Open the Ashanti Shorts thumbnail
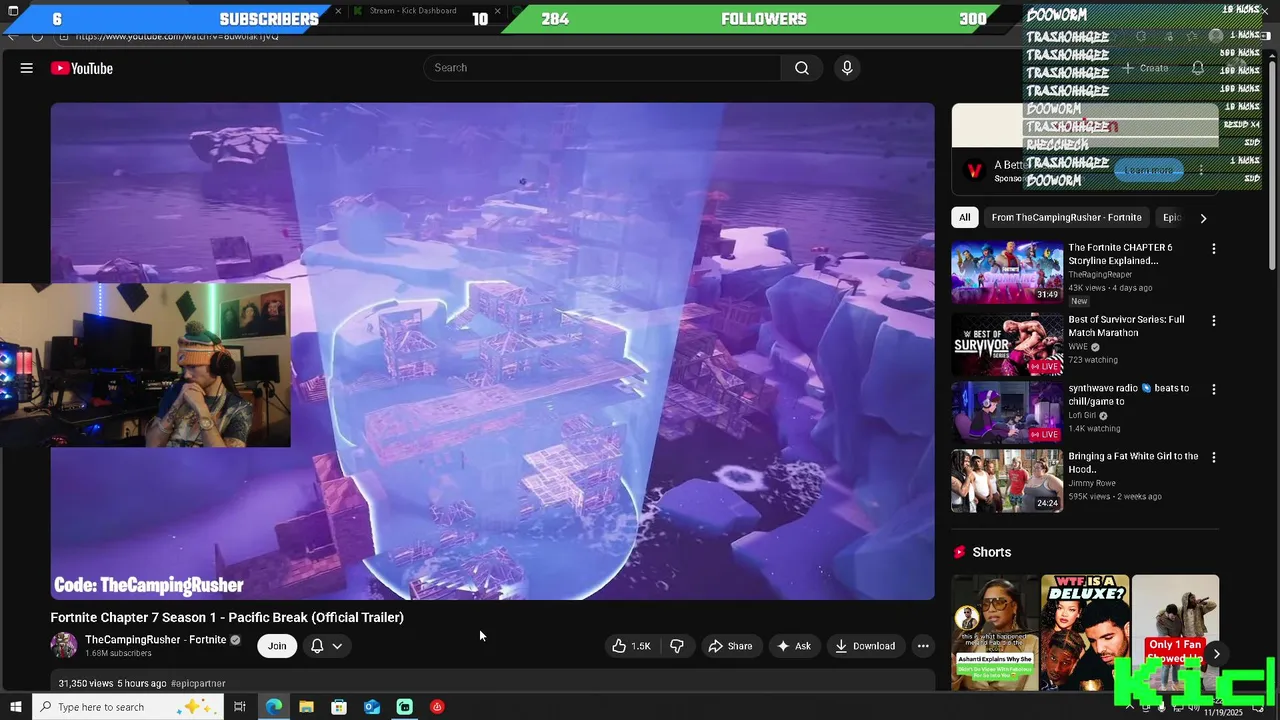This screenshot has height=720, width=1280. (994, 632)
